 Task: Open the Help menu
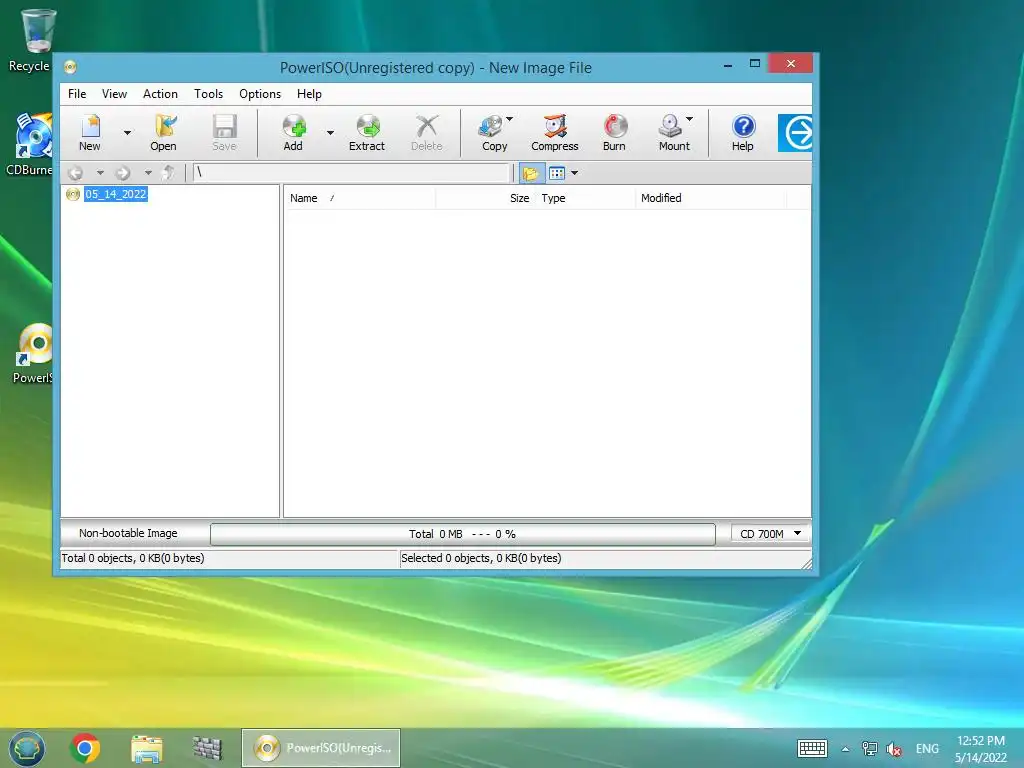[x=309, y=94]
